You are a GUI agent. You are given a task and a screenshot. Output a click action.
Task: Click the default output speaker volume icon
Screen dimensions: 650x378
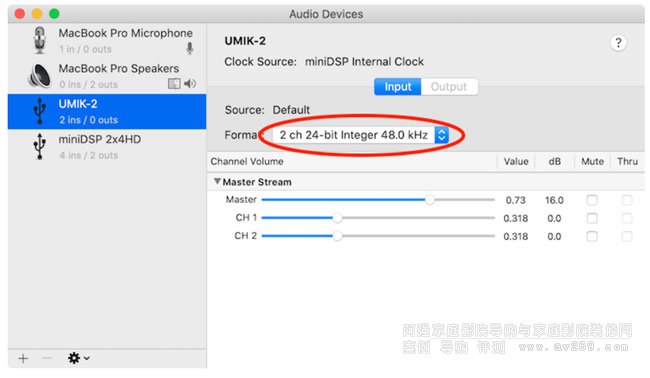(190, 84)
